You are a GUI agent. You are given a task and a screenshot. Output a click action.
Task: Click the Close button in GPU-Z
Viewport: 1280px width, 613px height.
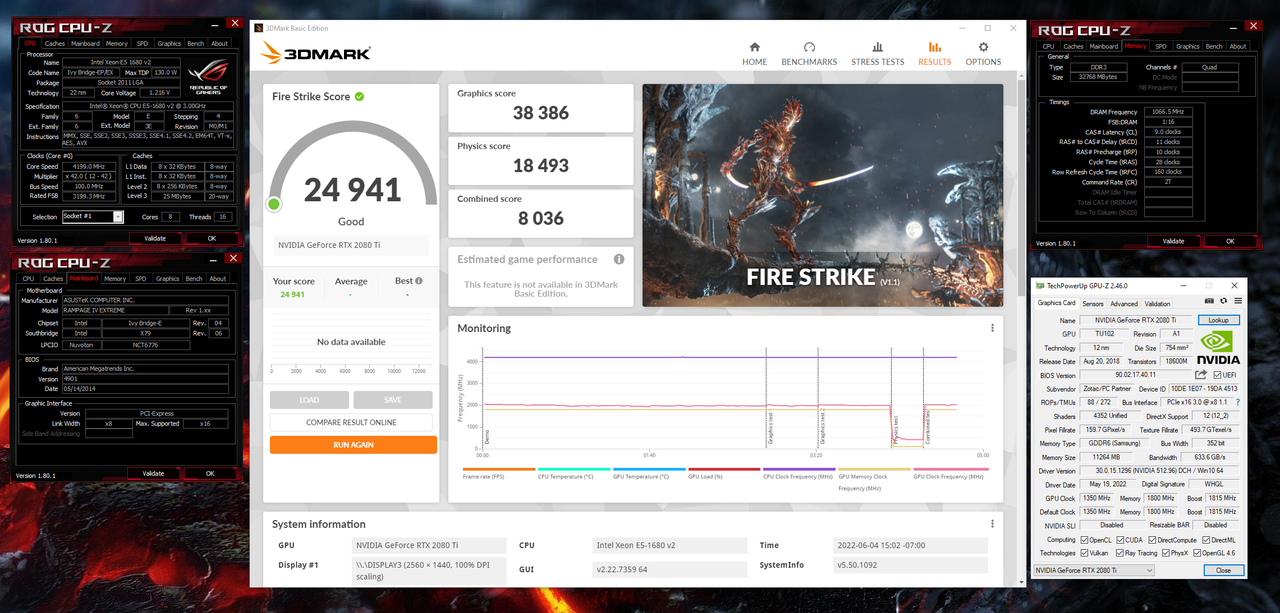pyautogui.click(x=1223, y=570)
